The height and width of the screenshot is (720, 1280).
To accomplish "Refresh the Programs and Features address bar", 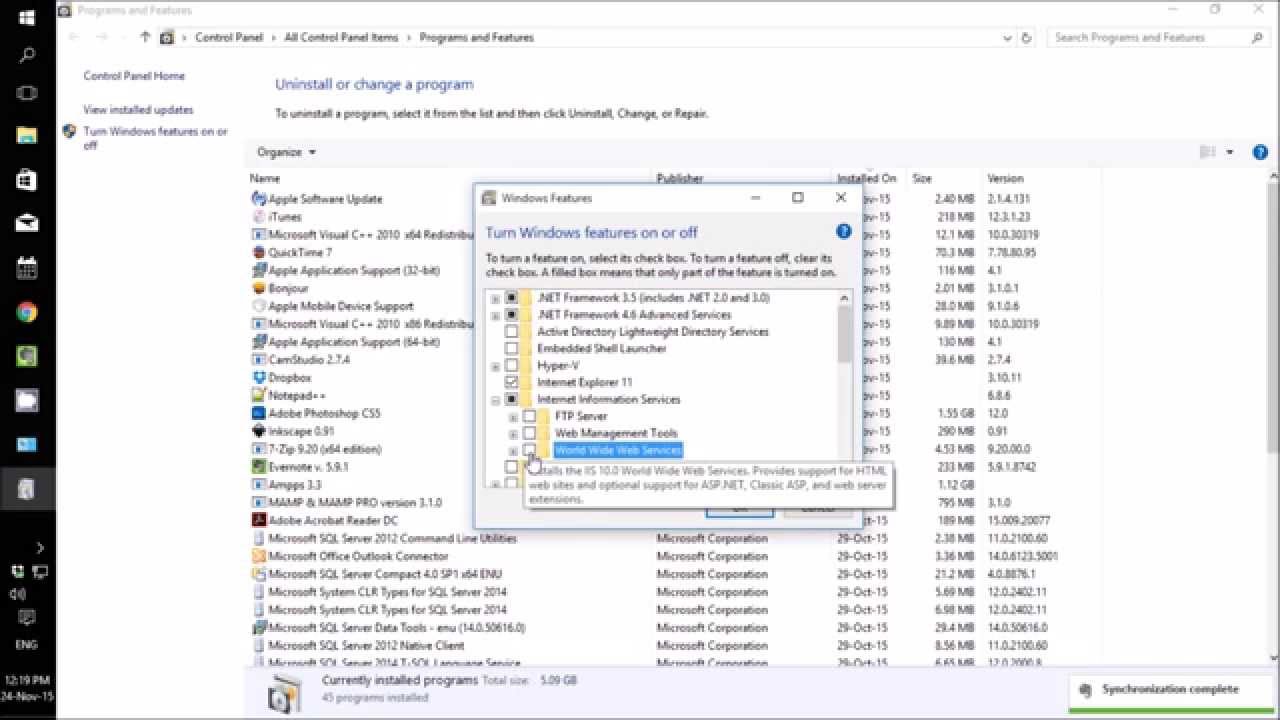I will (x=1027, y=38).
